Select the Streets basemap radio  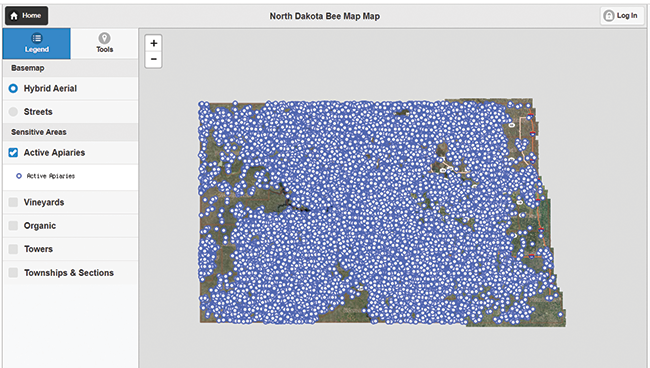[x=13, y=111]
